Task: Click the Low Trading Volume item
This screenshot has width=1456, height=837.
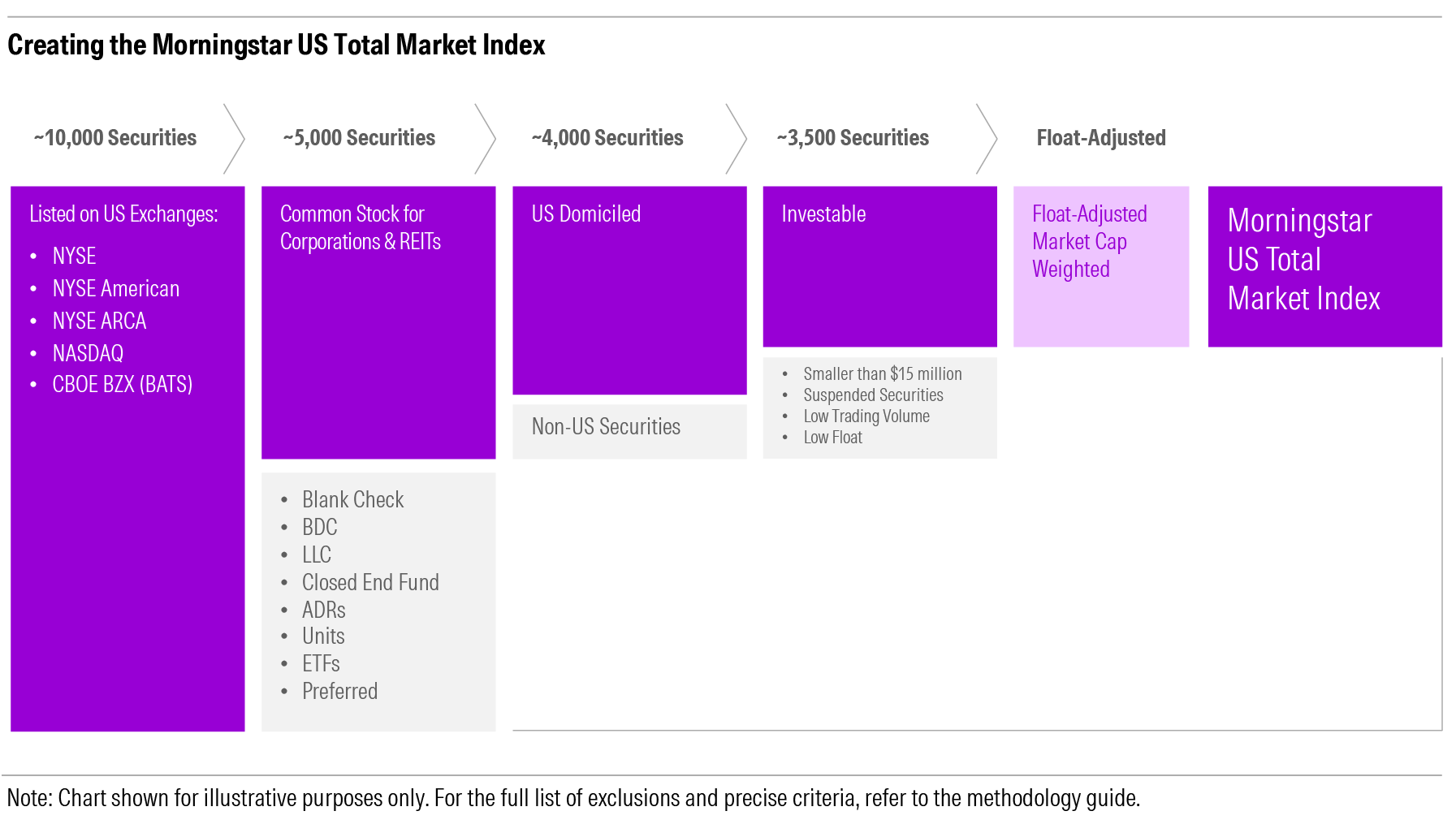Action: pyautogui.click(x=866, y=416)
